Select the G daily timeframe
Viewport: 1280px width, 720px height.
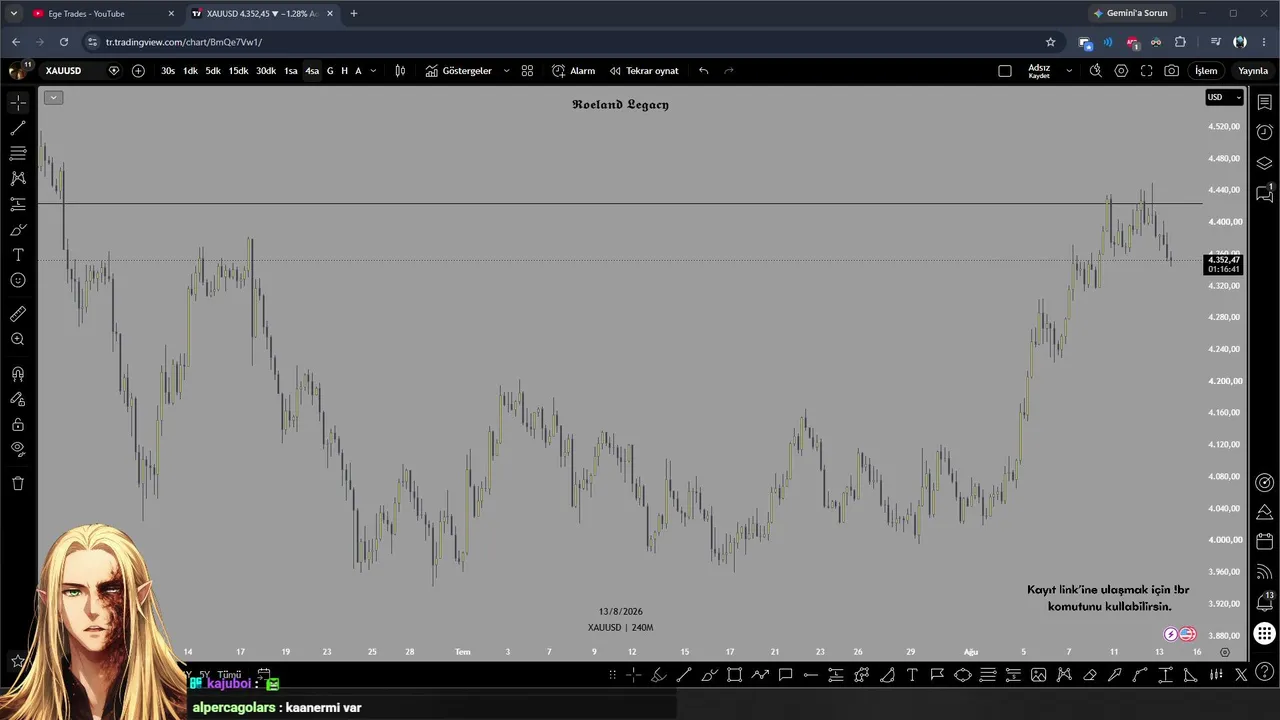pos(330,71)
